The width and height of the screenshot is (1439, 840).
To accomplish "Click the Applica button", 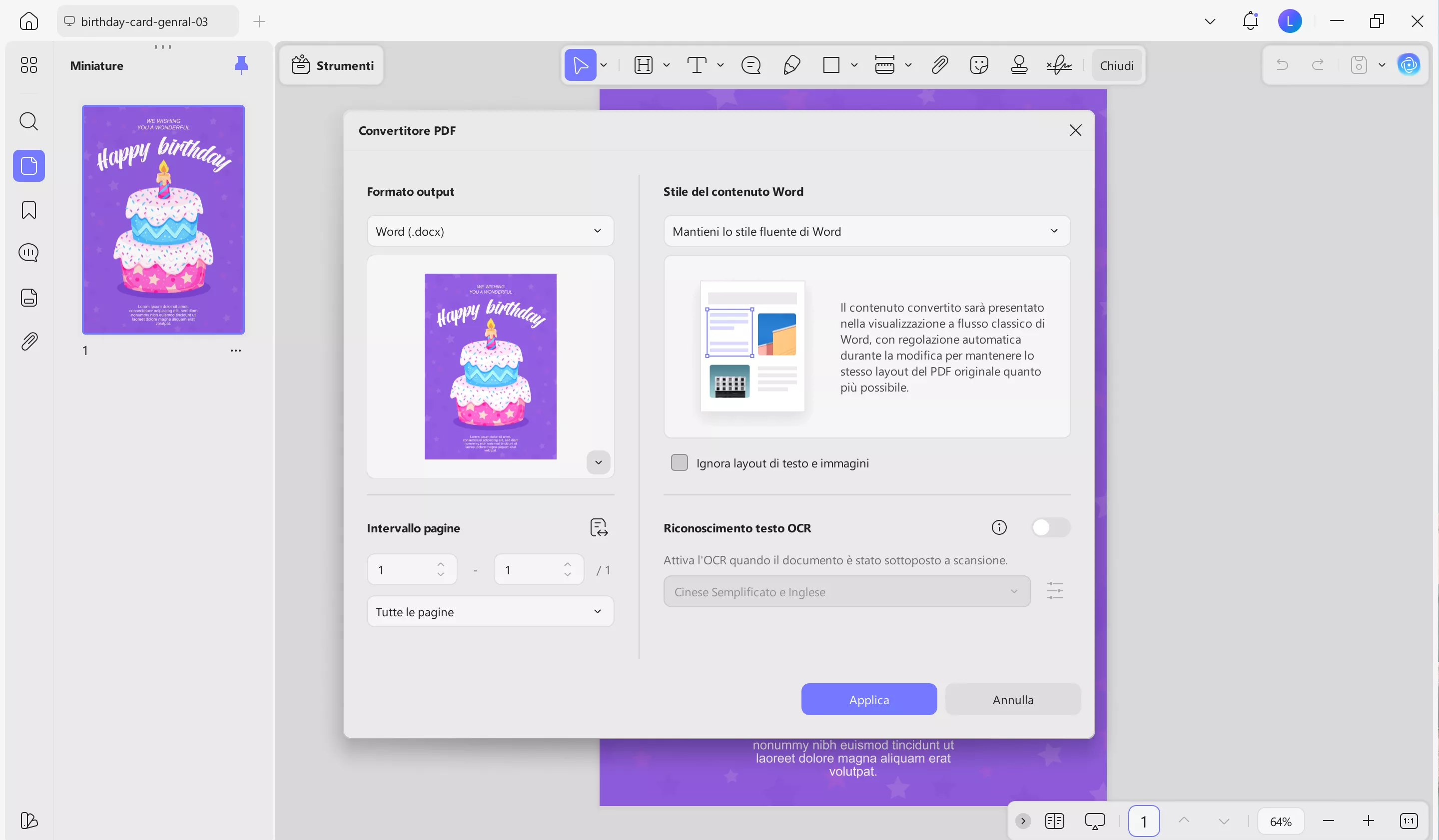I will click(x=868, y=699).
